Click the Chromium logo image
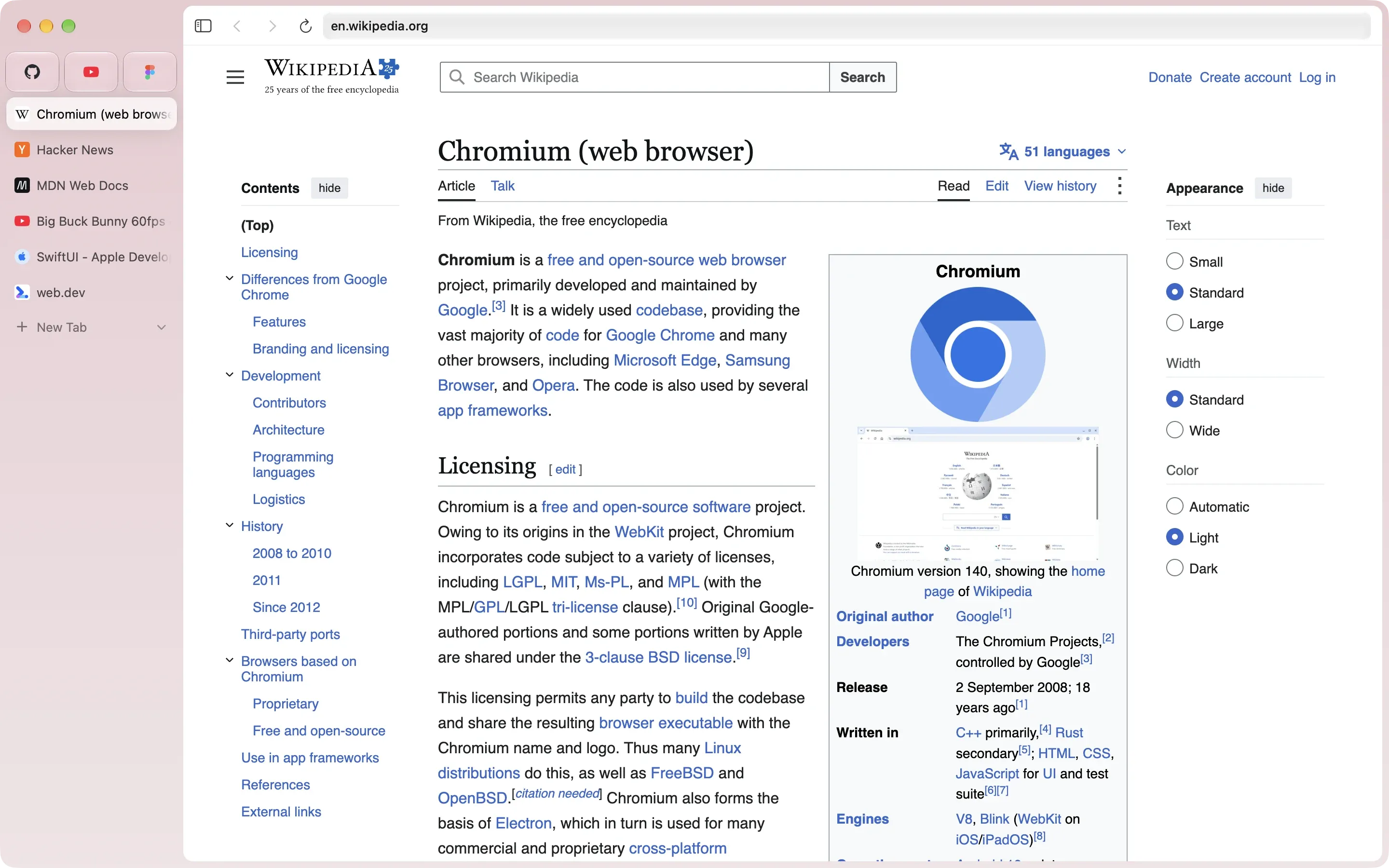The image size is (1389, 868). (x=978, y=354)
